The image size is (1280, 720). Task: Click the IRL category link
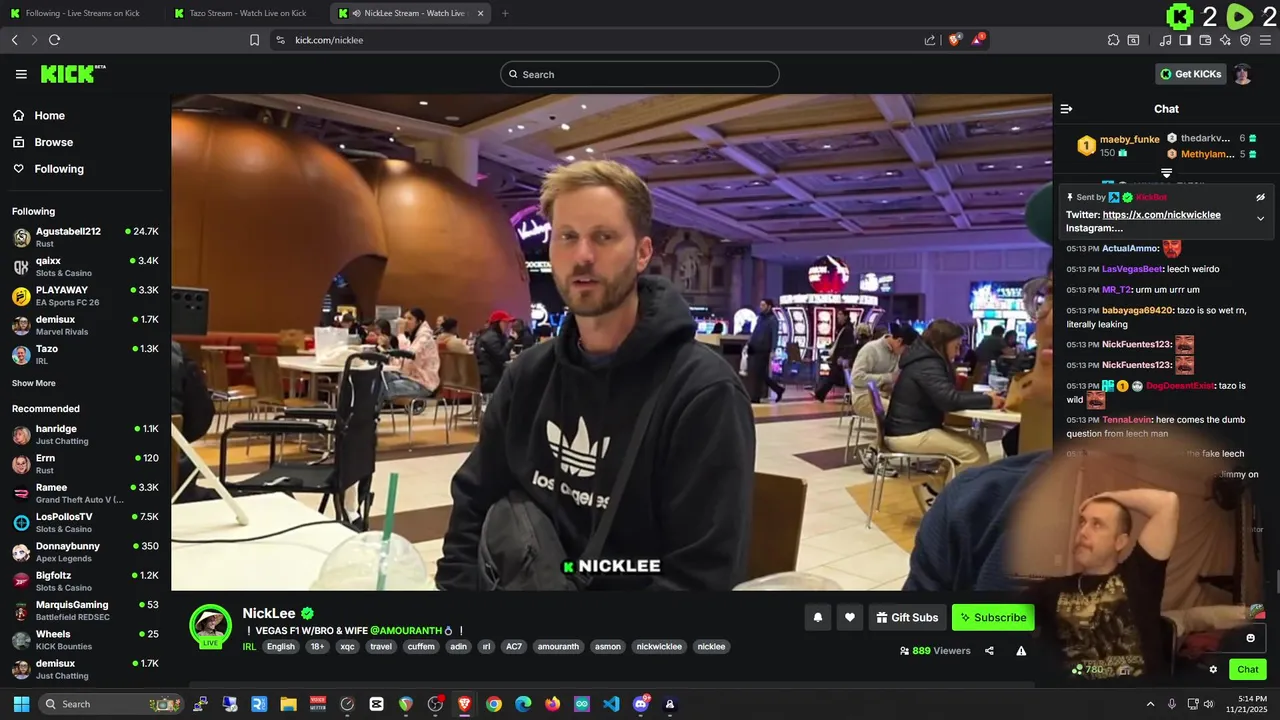tap(249, 647)
